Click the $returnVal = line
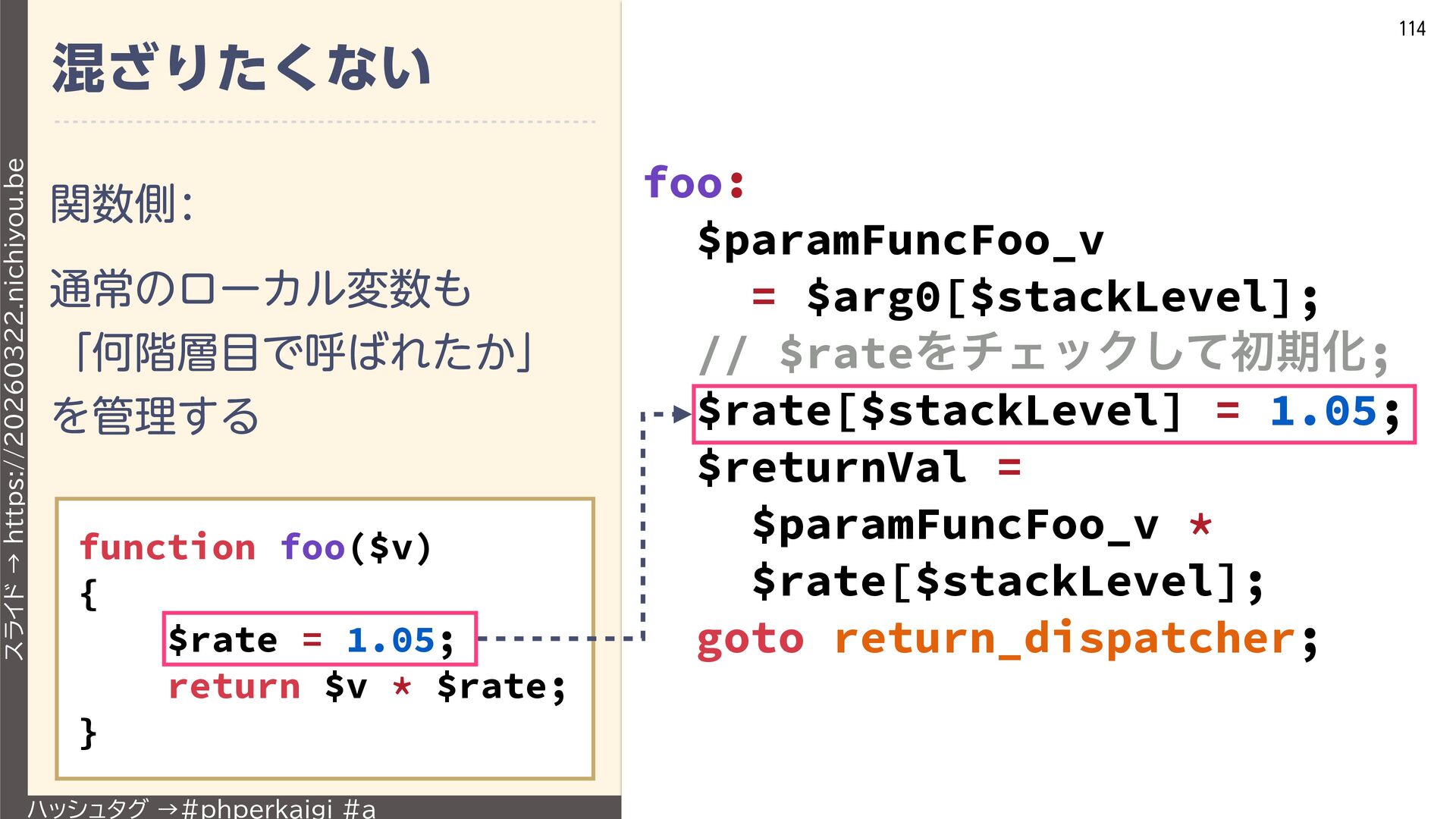The height and width of the screenshot is (819, 1456). tap(858, 467)
